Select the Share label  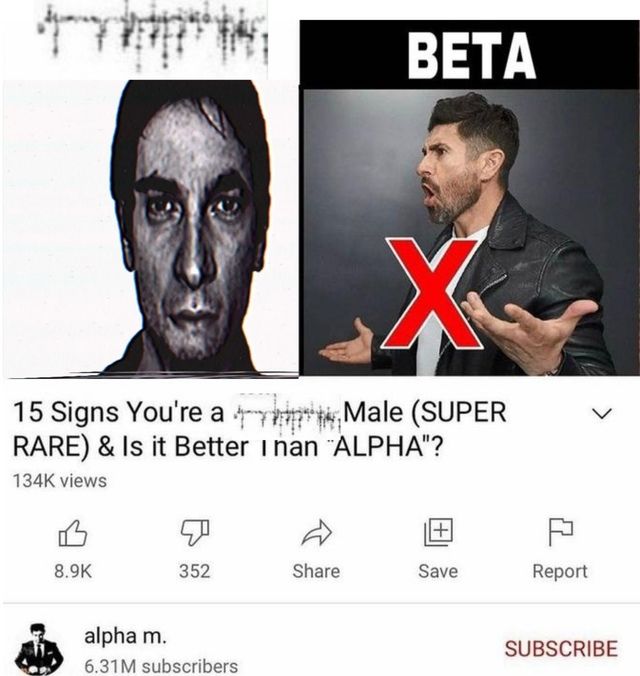click(x=316, y=571)
